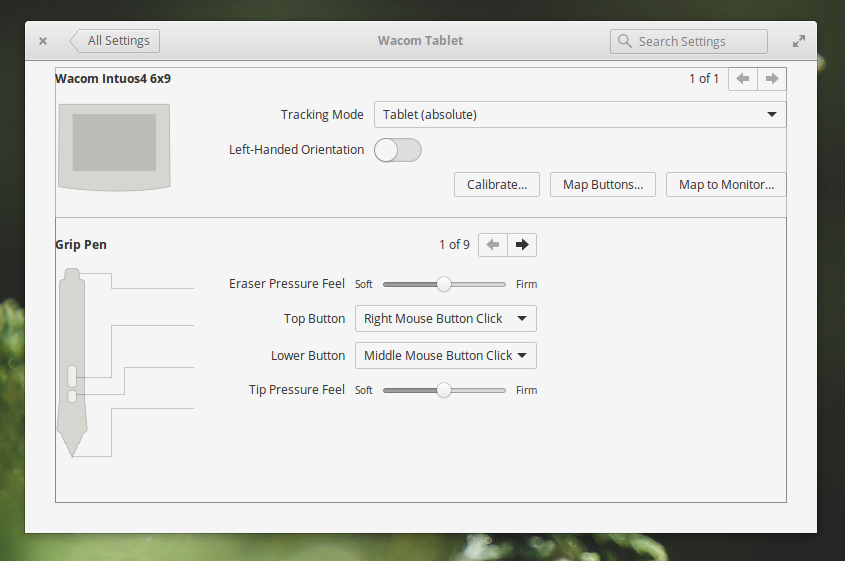Click the Wacom Tablet window title

point(420,41)
